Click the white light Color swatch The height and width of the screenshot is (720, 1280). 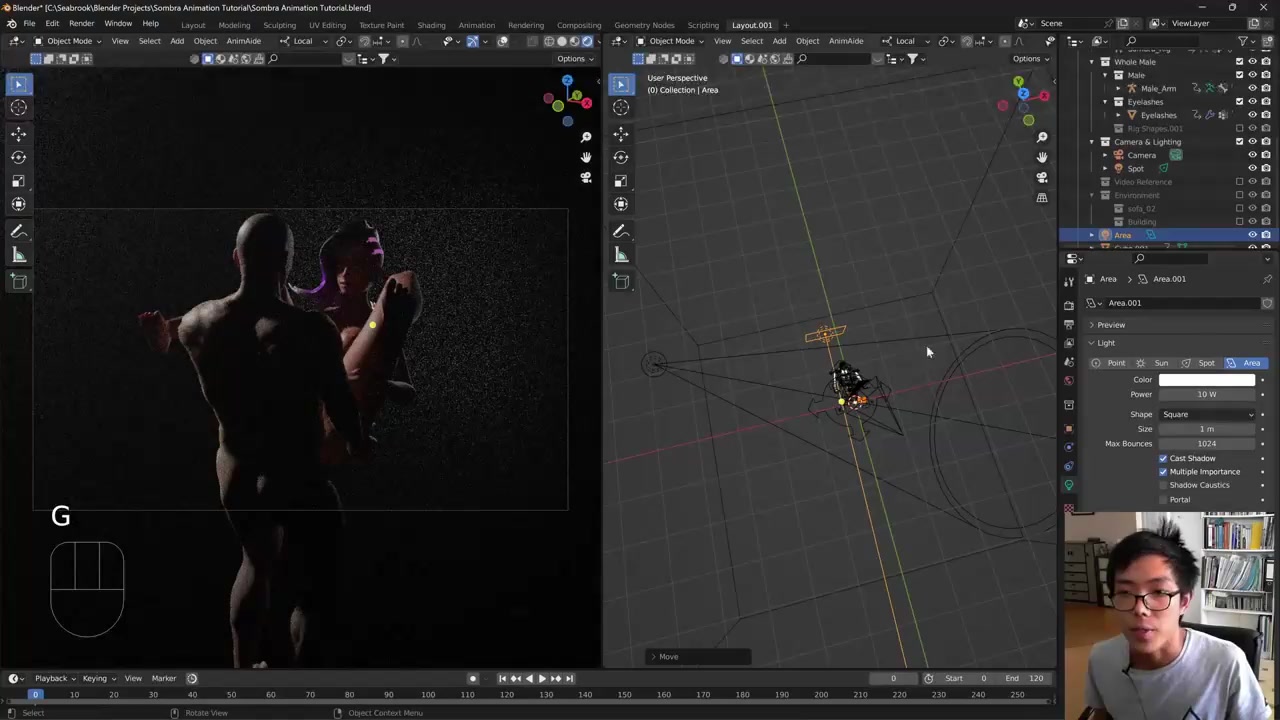[x=1207, y=380]
